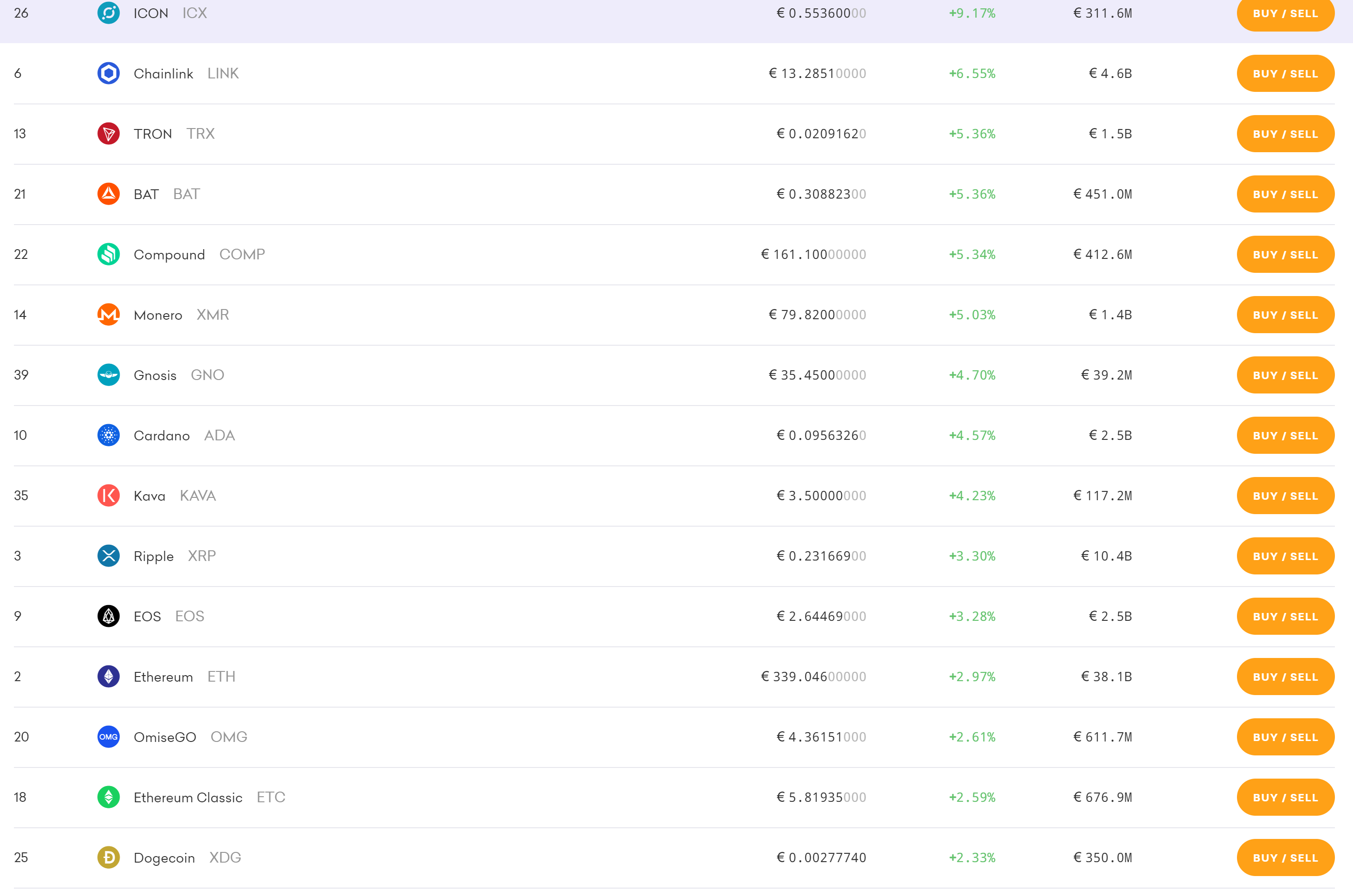This screenshot has height=896, width=1353.
Task: Trade Ethereum via Buy / Sell
Action: click(x=1286, y=677)
